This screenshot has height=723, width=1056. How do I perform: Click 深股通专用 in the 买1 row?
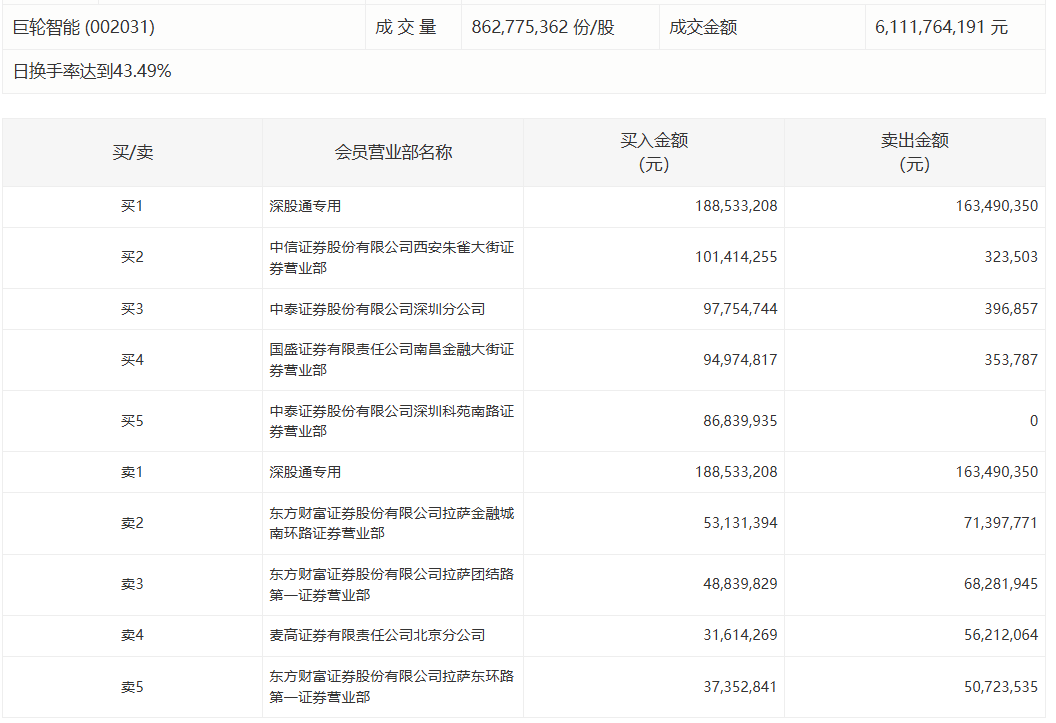click(305, 206)
